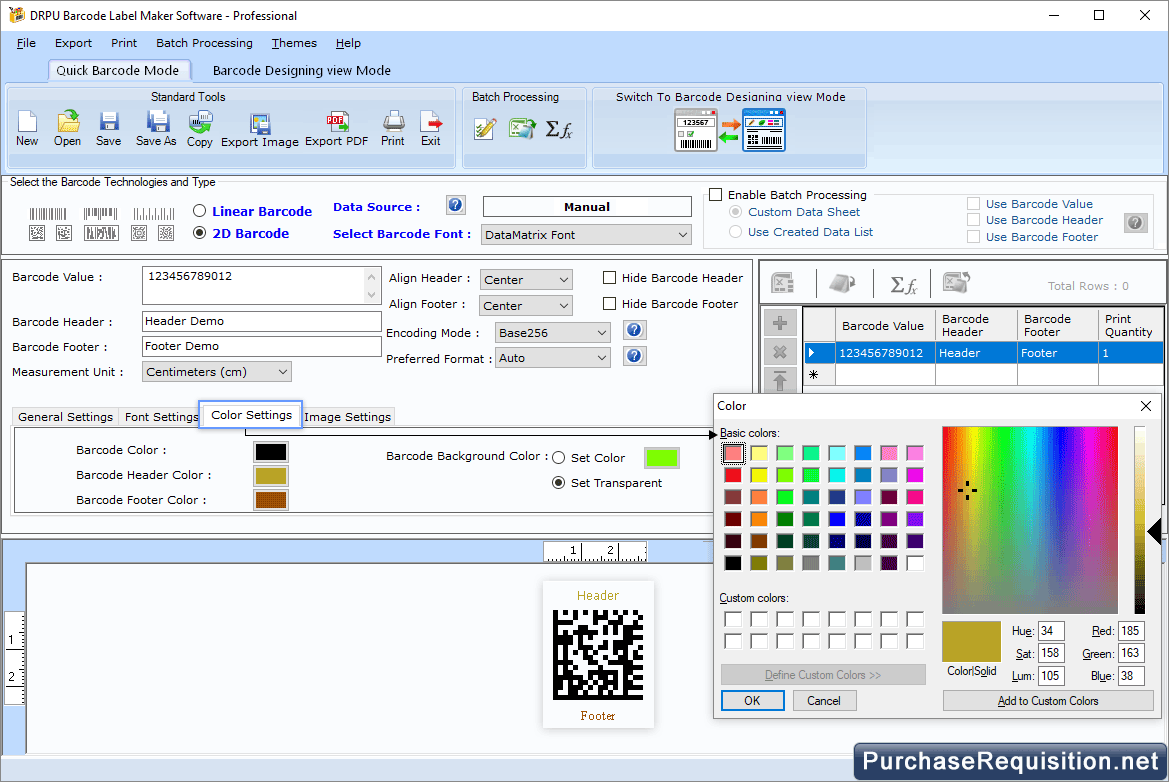Click the Exit icon in Standard Tools
This screenshot has height=782, width=1169.
click(430, 127)
